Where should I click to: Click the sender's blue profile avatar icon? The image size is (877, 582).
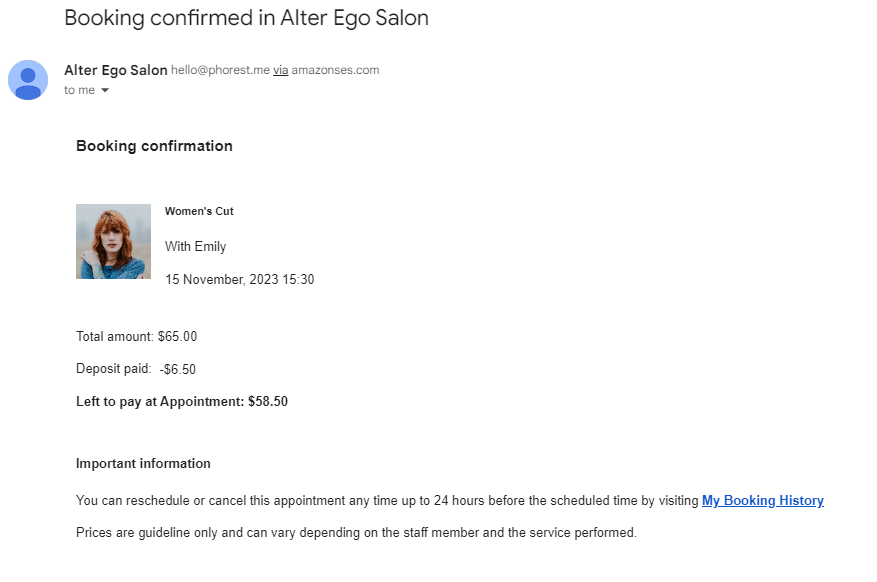28,80
